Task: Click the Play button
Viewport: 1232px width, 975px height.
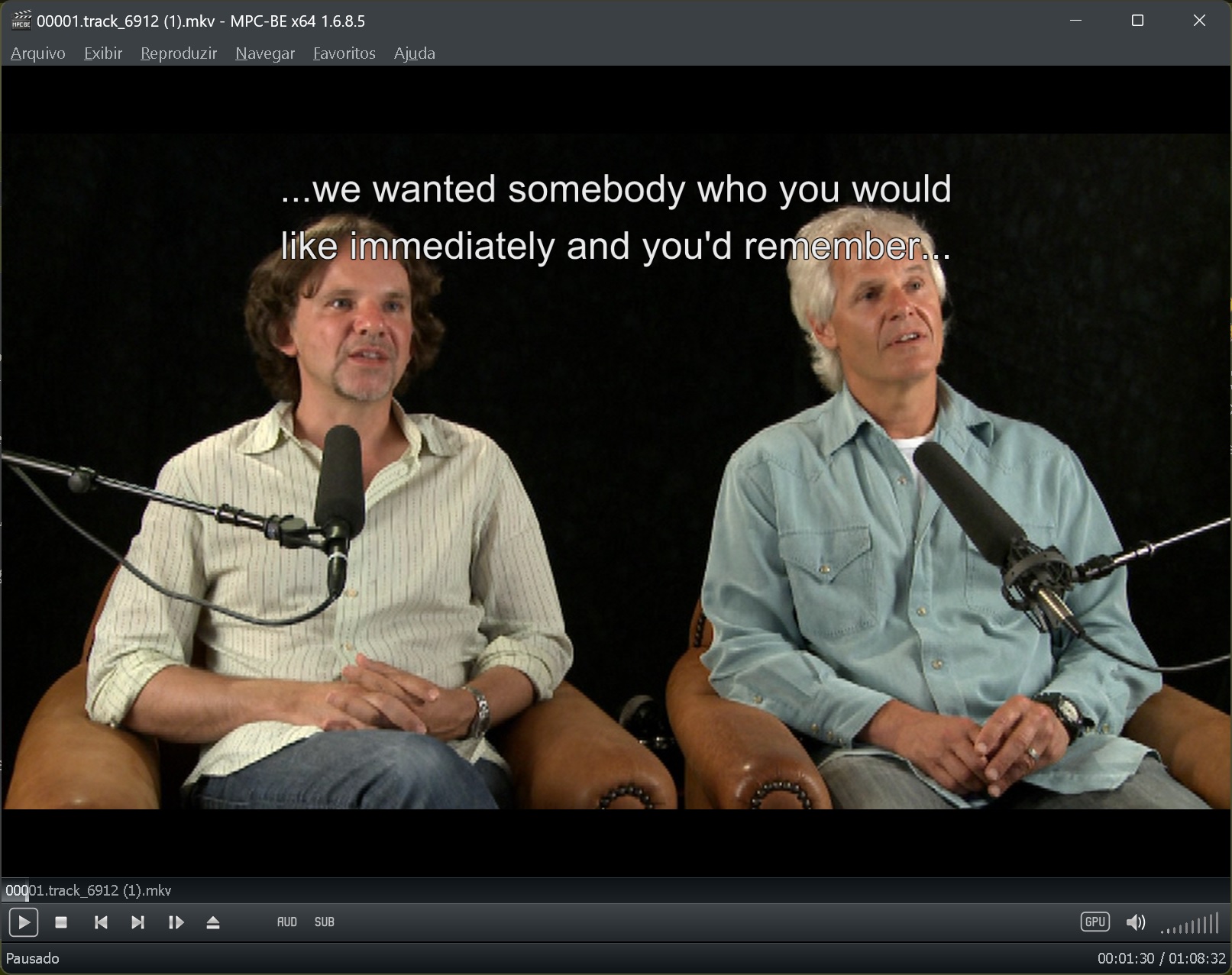Action: pyautogui.click(x=24, y=922)
